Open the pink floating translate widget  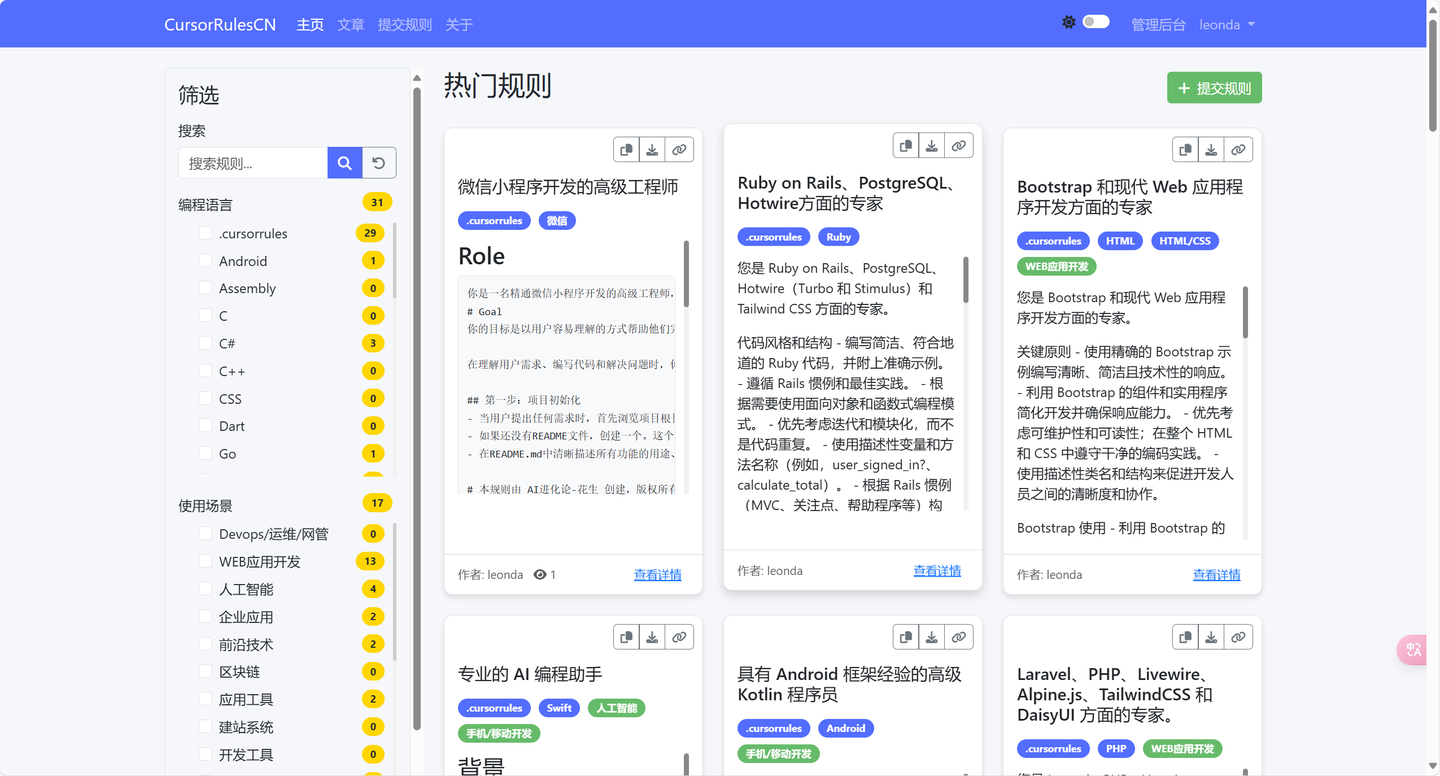[1413, 650]
